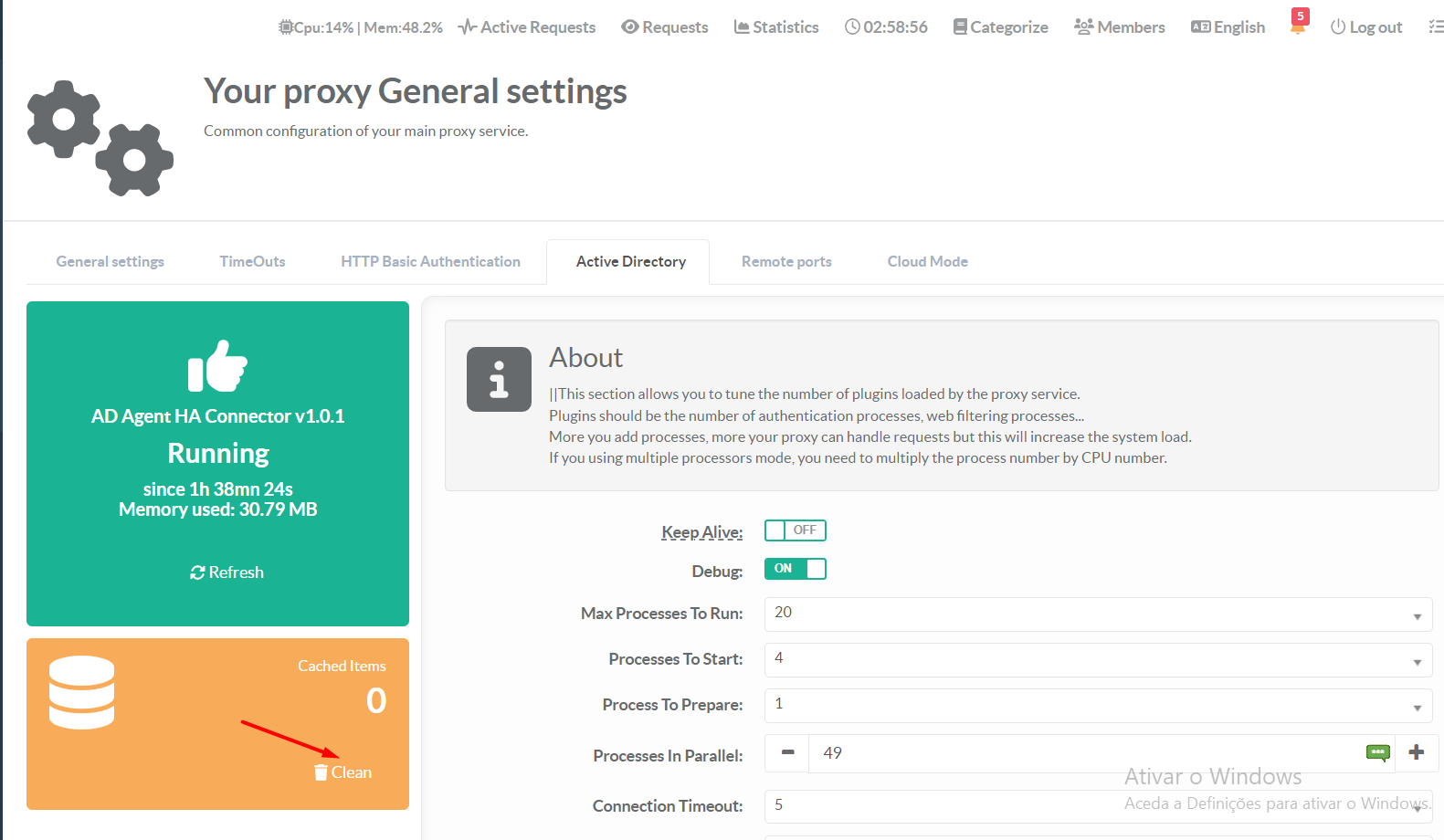Toggle the Keep Alive switch

795,530
